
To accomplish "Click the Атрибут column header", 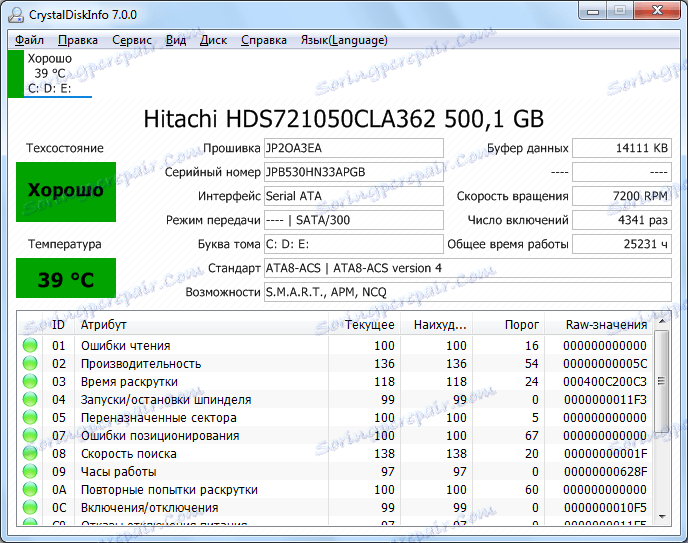I will pyautogui.click(x=201, y=325).
